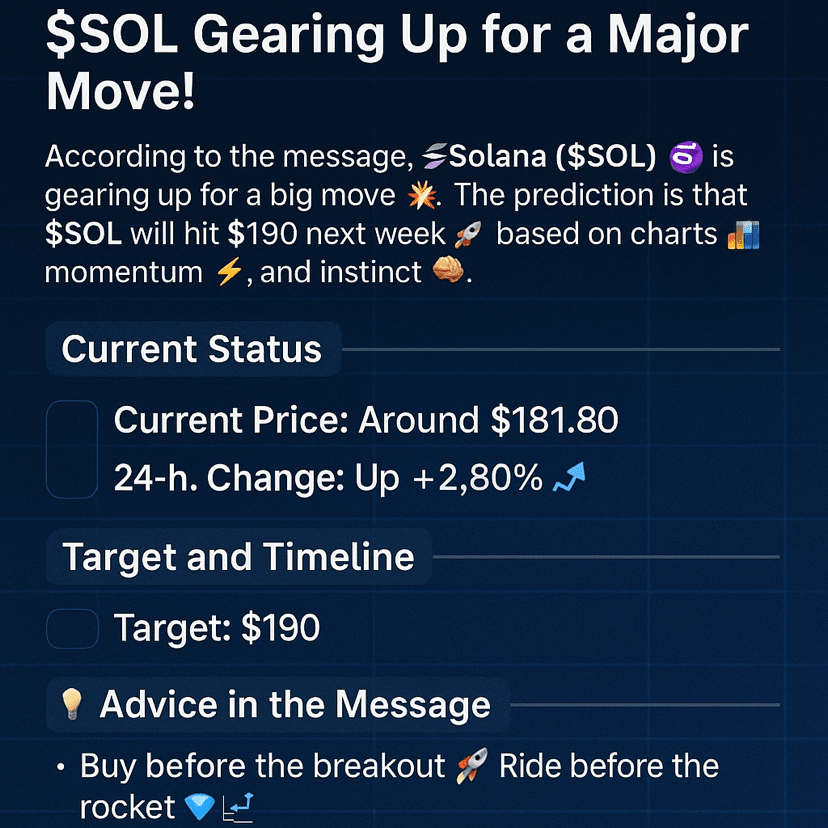Click the lightning bolt emoji after 'momentum'
This screenshot has height=828, width=828.
coord(229,273)
